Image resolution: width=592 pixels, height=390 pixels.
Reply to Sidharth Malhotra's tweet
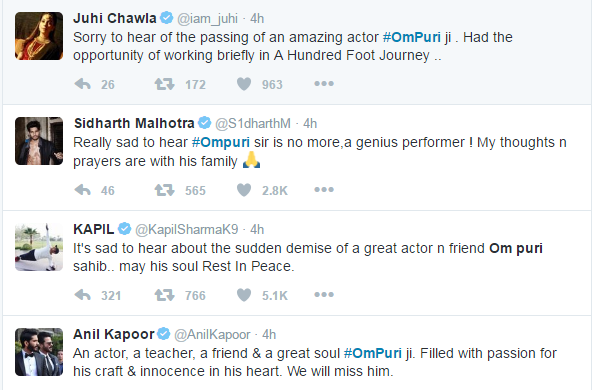click(83, 190)
